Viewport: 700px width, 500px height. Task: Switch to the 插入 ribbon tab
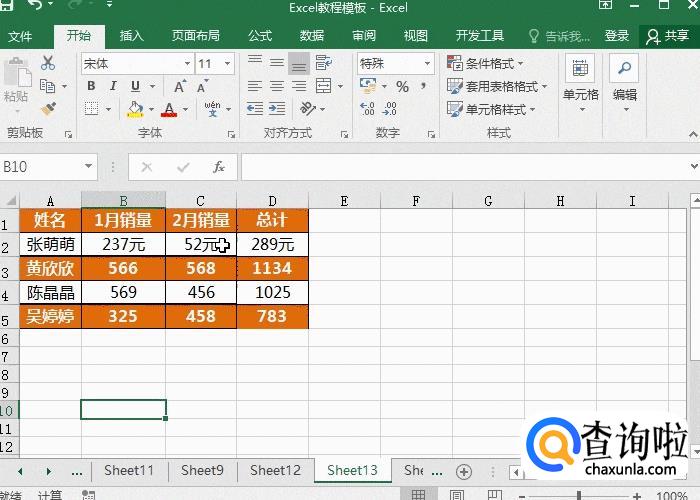tap(132, 36)
